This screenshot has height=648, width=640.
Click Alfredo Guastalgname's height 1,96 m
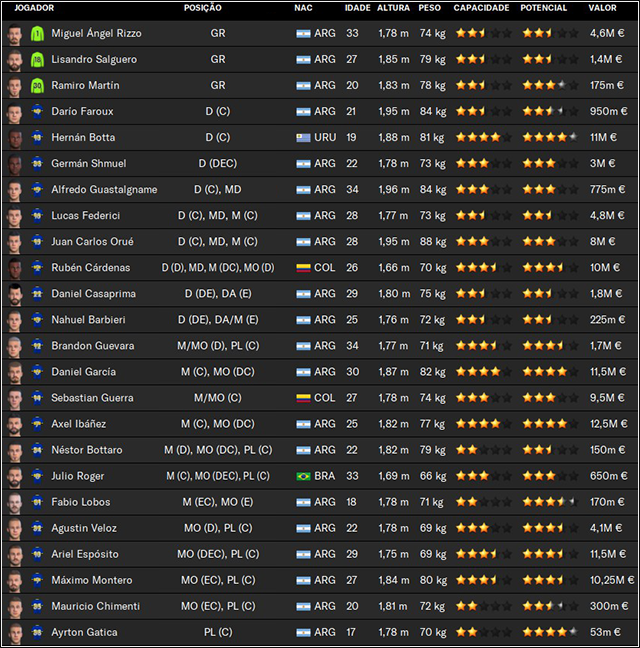click(394, 190)
